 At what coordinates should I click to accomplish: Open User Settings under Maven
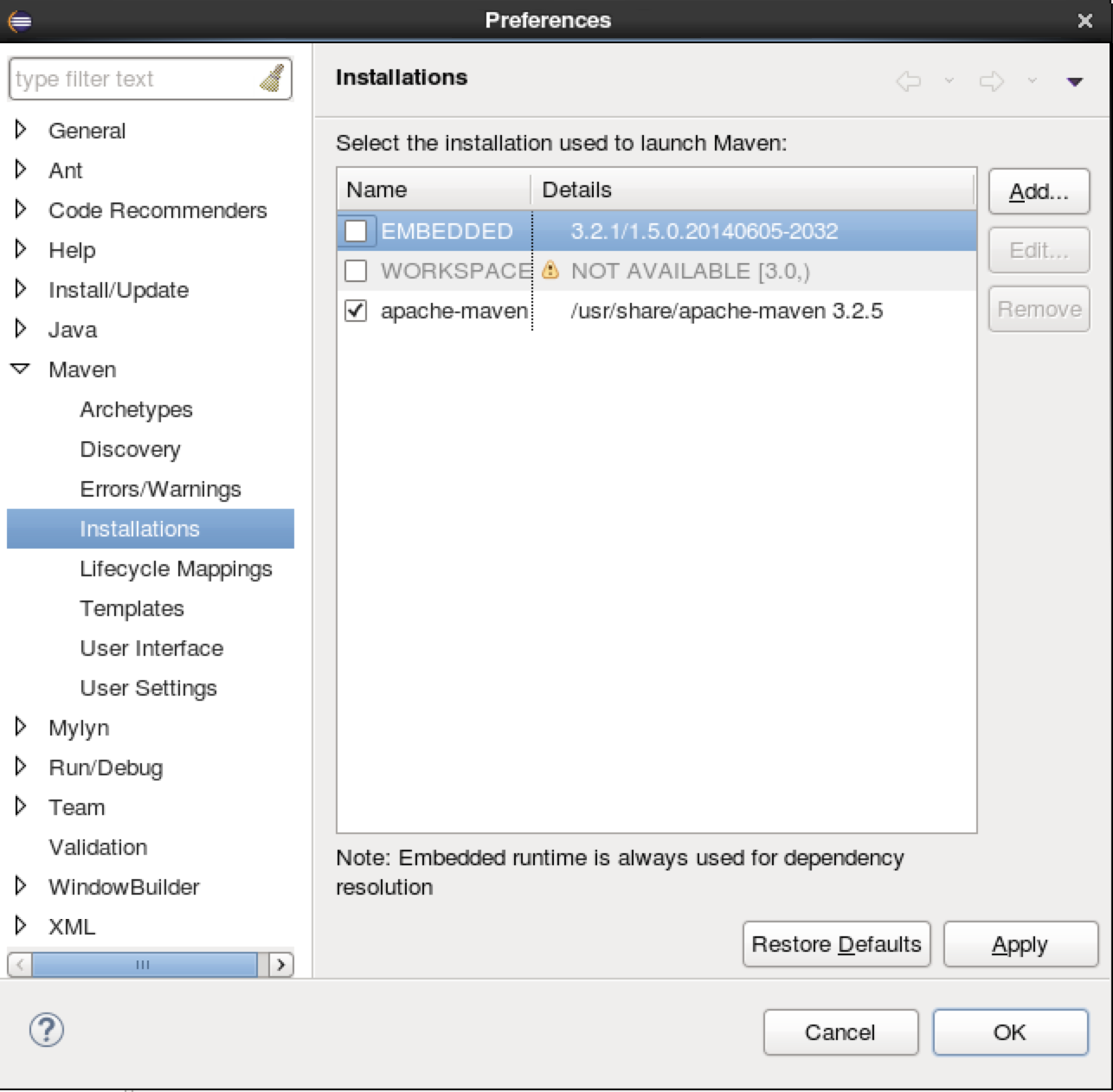[x=148, y=688]
